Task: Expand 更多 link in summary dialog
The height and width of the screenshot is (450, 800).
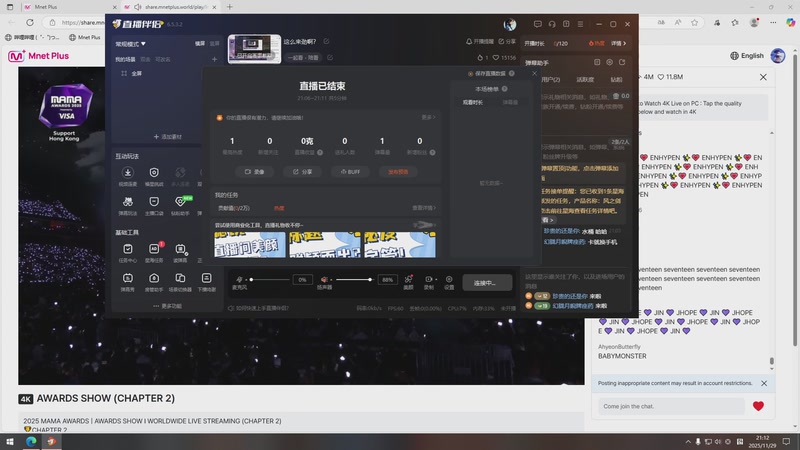Action: pos(428,117)
